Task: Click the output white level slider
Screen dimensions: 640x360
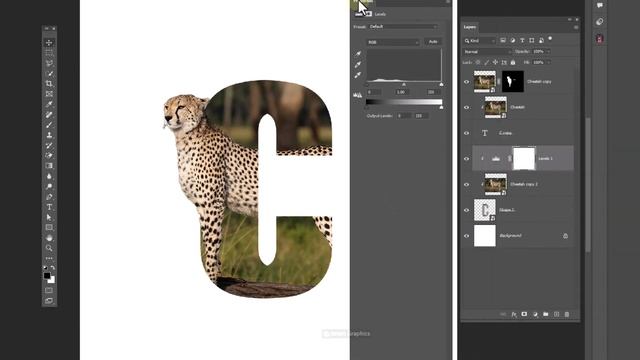Action: [441, 107]
